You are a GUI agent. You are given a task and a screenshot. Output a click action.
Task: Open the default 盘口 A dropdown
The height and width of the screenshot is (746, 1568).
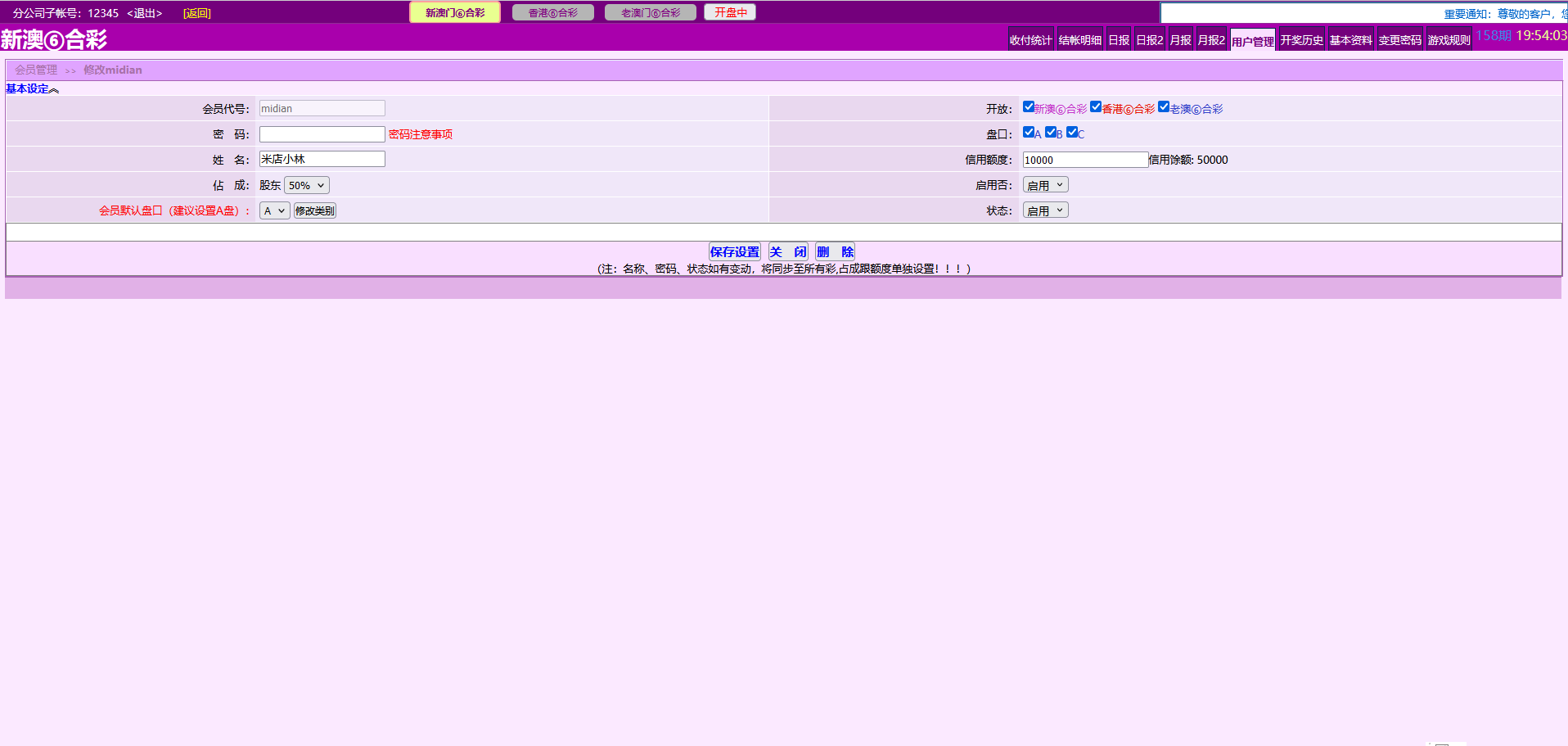tap(275, 211)
